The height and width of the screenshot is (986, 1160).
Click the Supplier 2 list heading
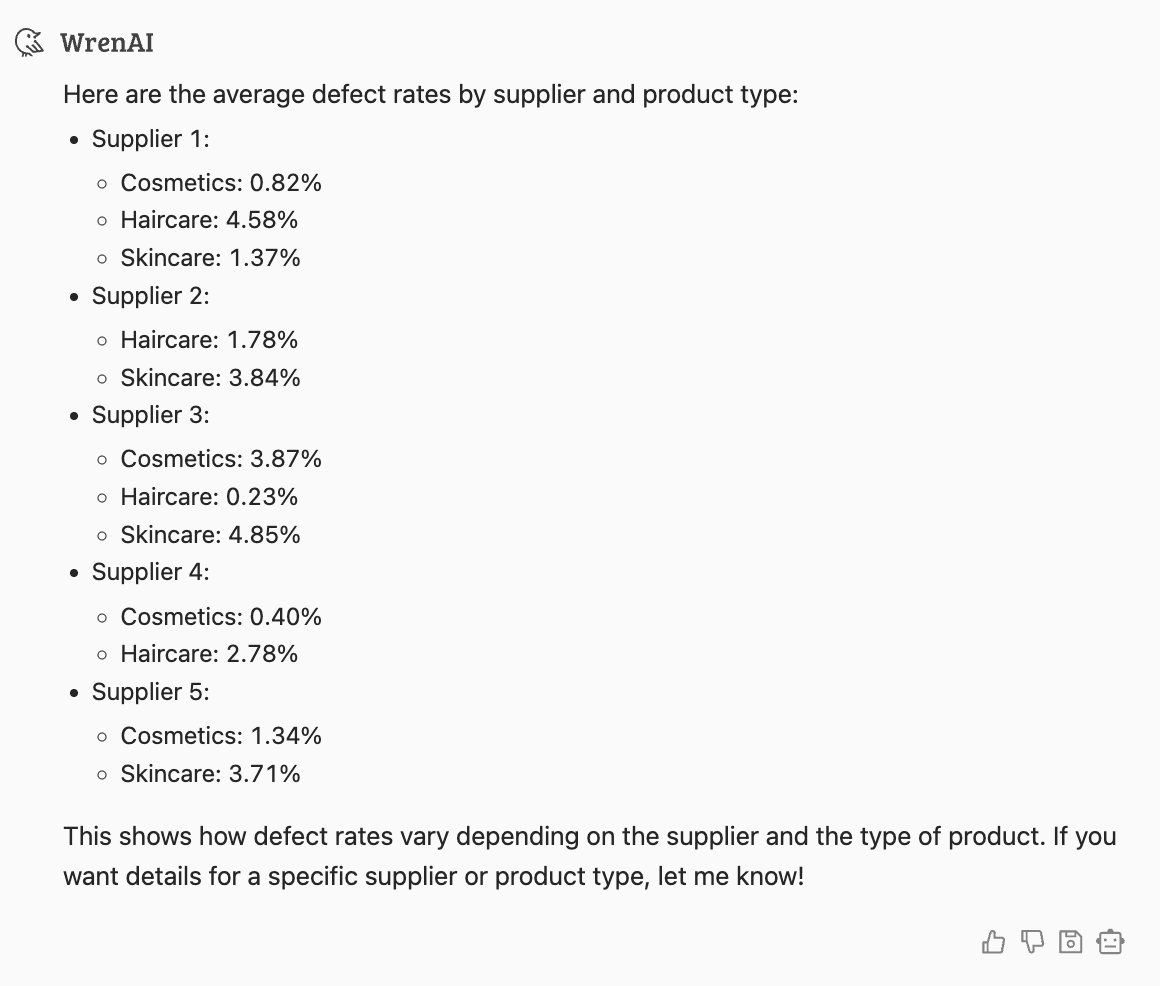(151, 296)
